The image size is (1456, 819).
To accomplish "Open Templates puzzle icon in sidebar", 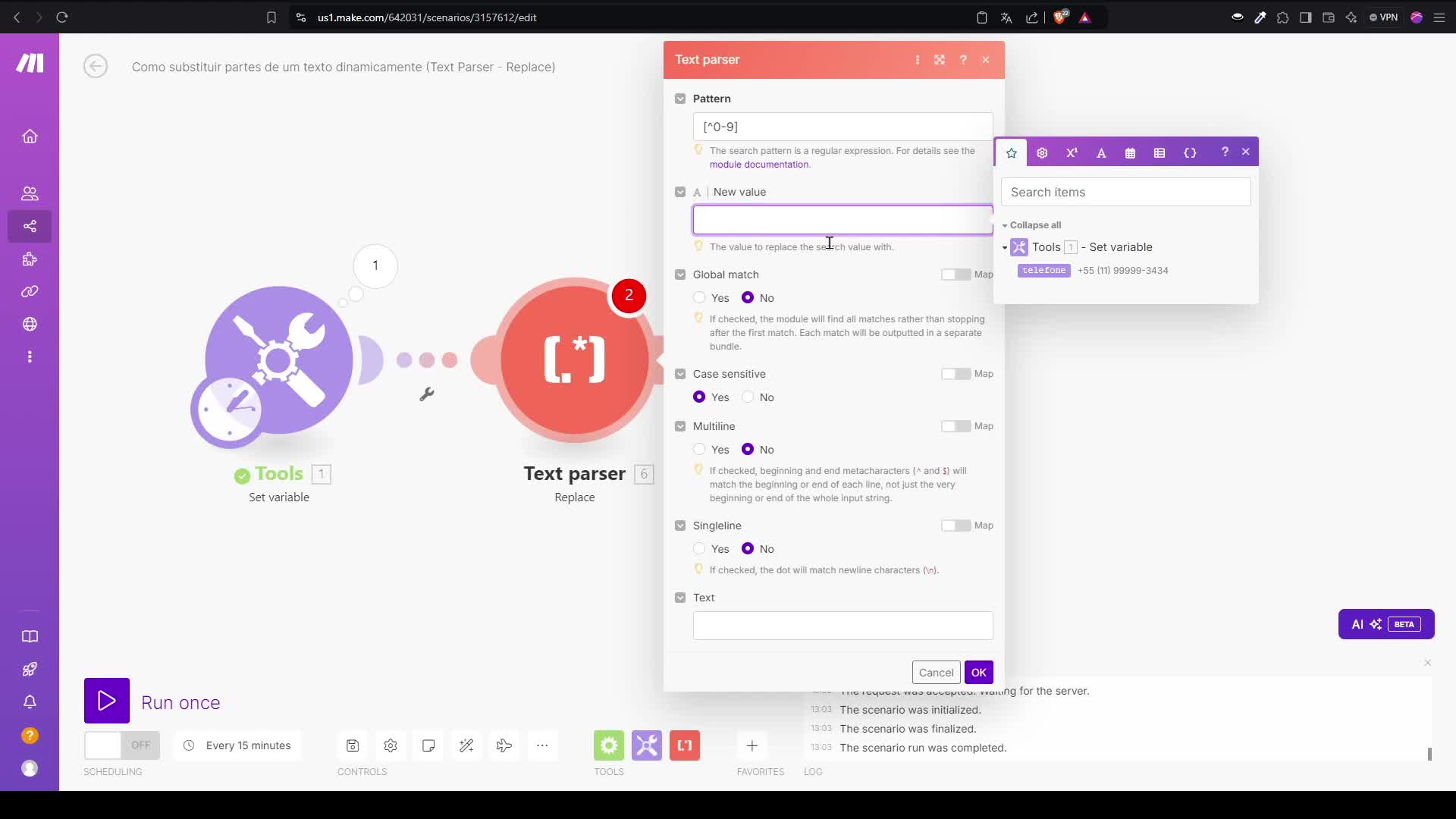I will coord(30,259).
